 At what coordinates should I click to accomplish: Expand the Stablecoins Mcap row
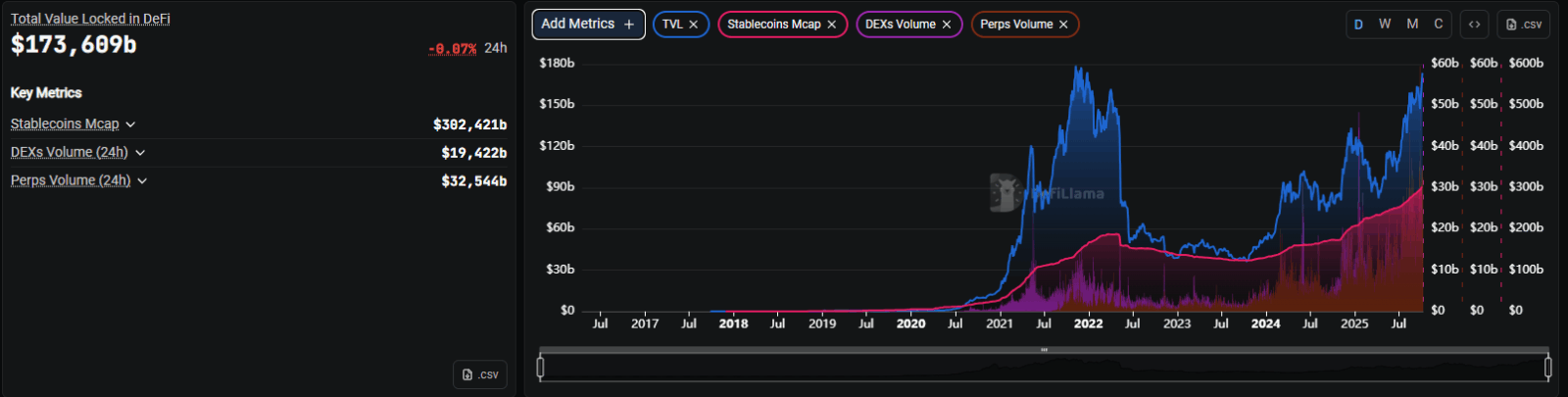tap(130, 124)
